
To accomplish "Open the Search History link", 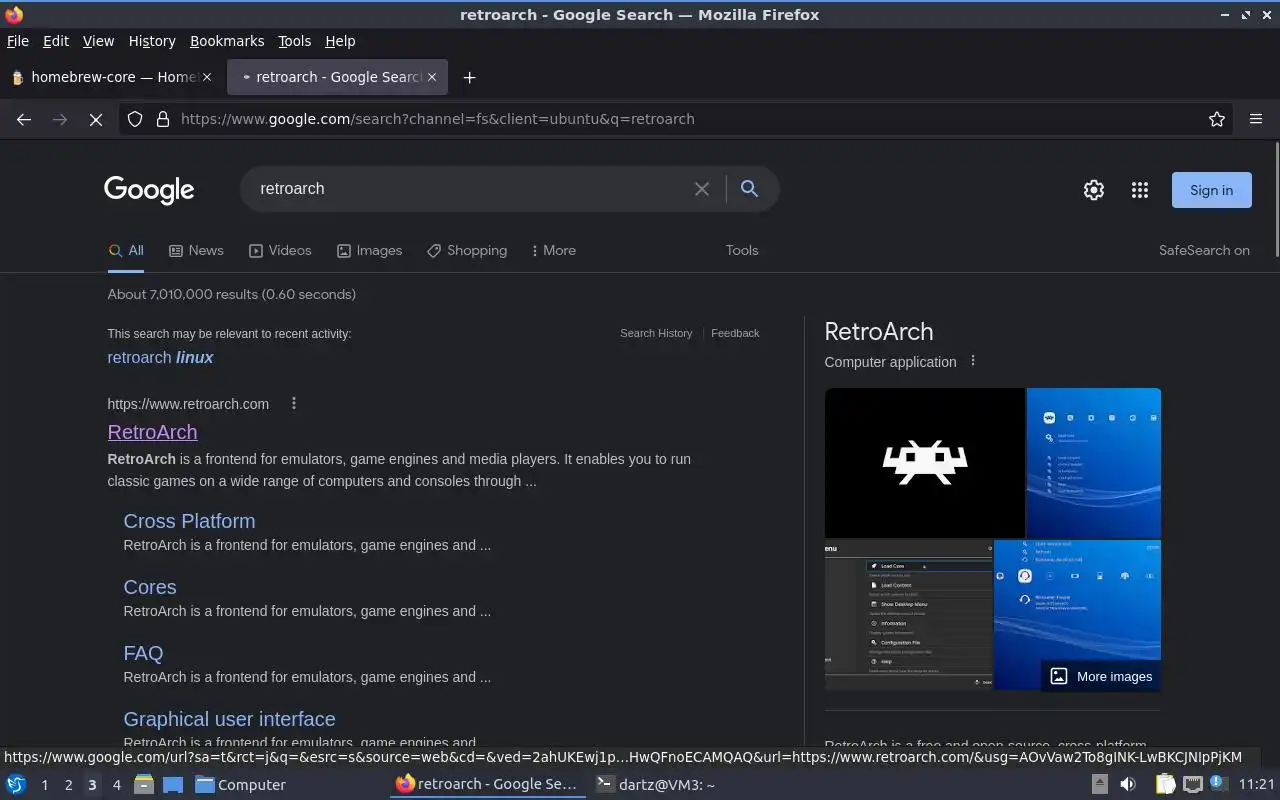I will point(656,333).
